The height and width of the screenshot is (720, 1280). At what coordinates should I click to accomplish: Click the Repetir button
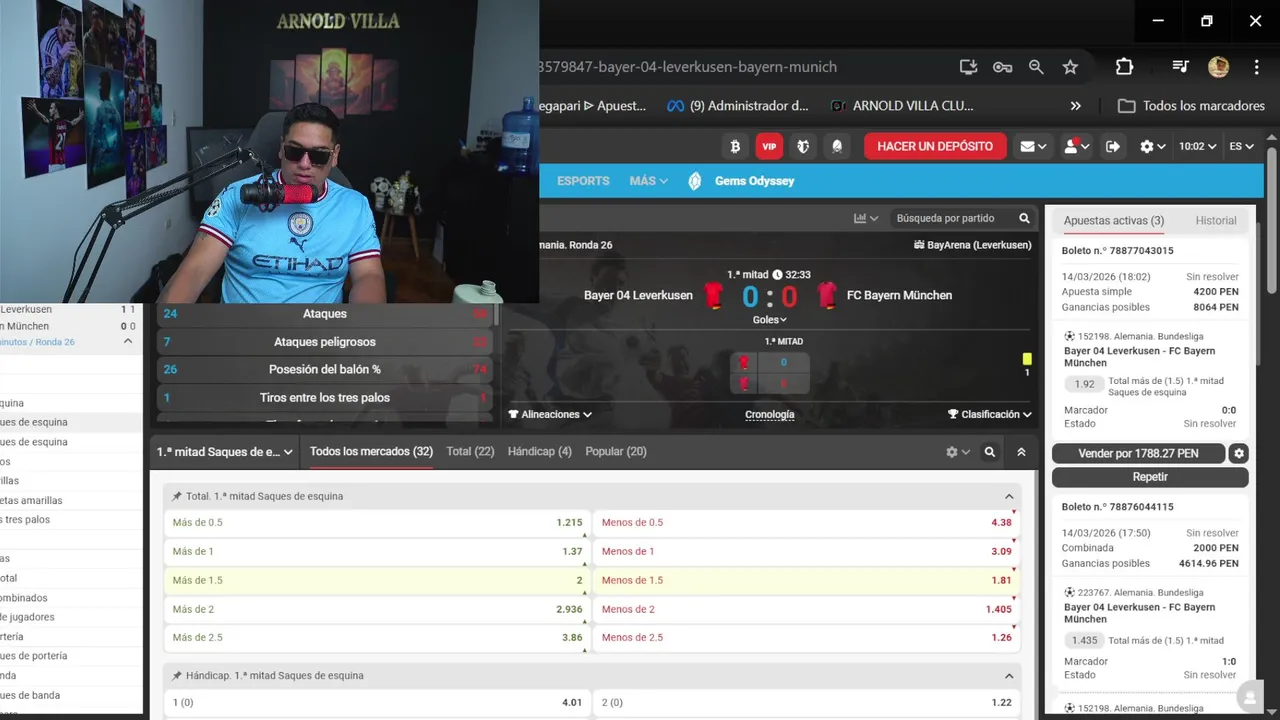[x=1150, y=477]
